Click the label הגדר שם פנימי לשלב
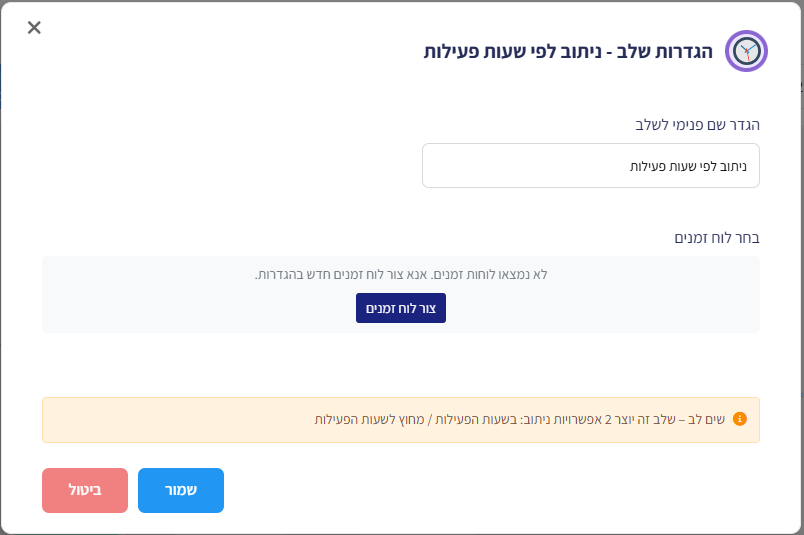 pyautogui.click(x=697, y=125)
